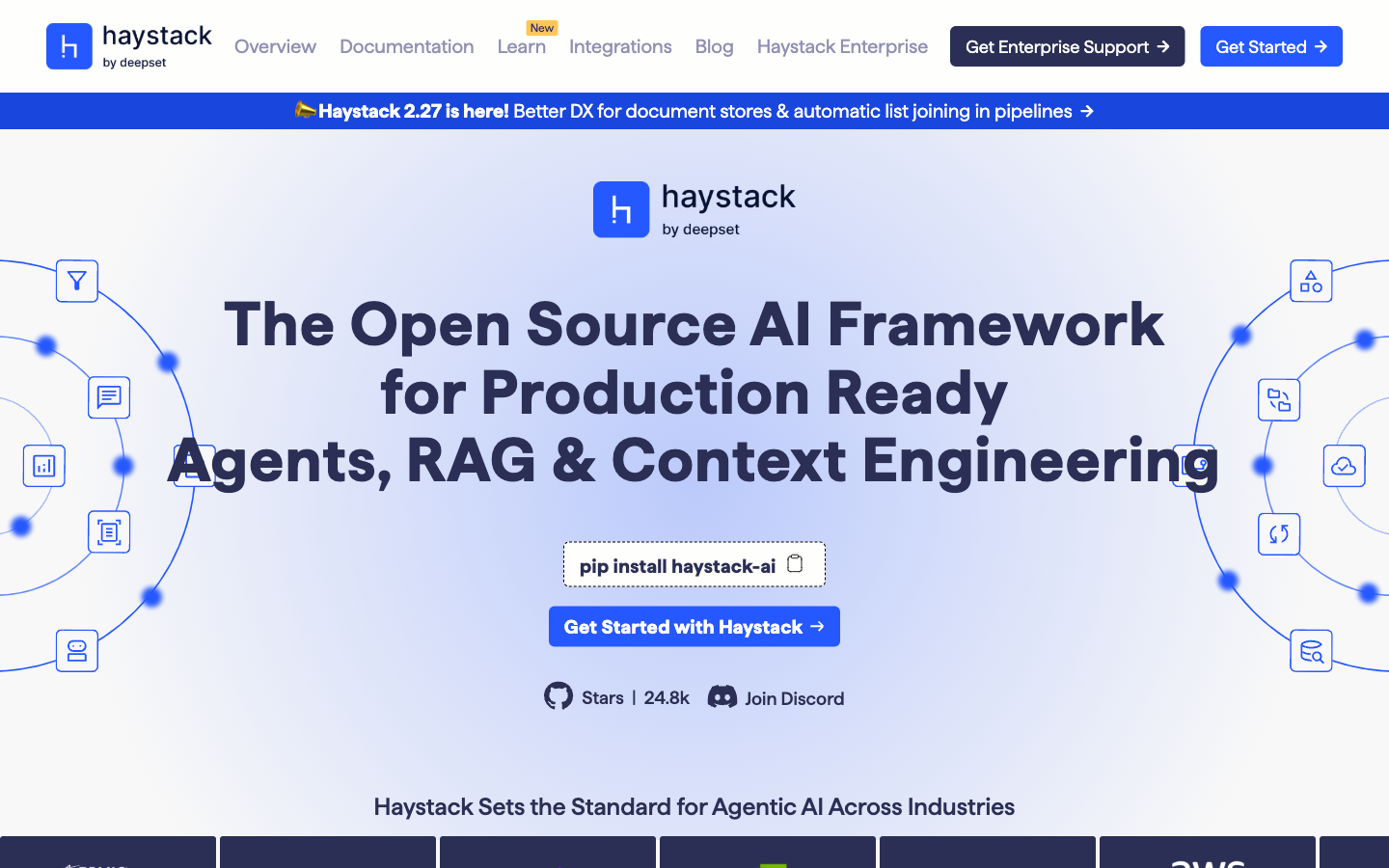Click the funnel filter icon on left
Screen dimensions: 1389x868
click(77, 282)
